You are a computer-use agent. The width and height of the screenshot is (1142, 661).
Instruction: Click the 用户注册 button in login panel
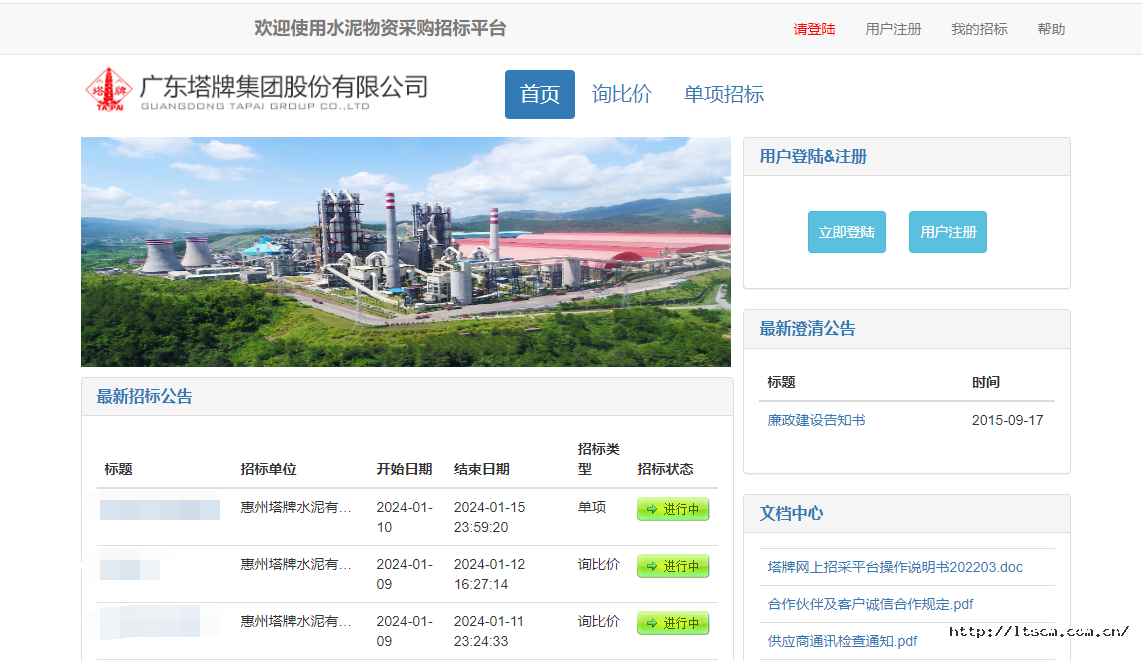pos(948,232)
